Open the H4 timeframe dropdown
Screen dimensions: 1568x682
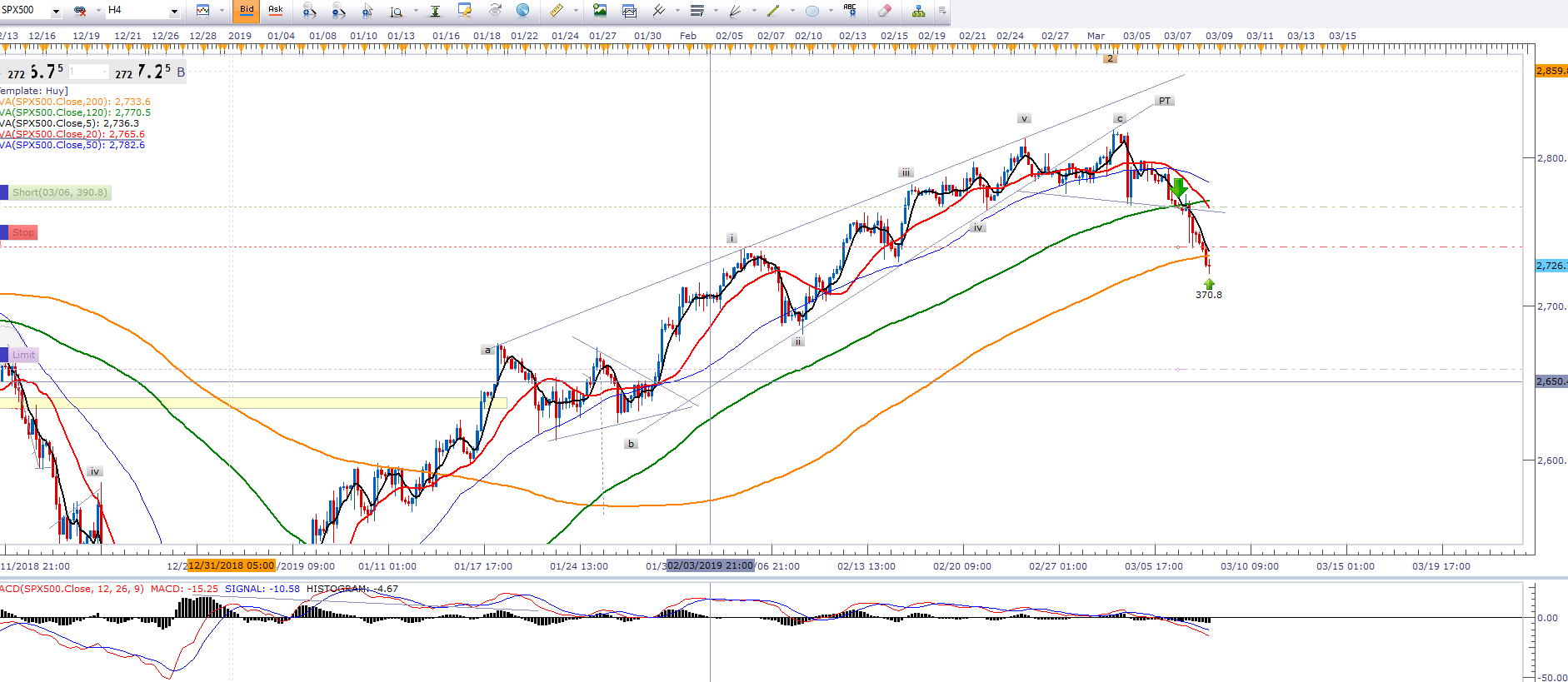[x=174, y=11]
